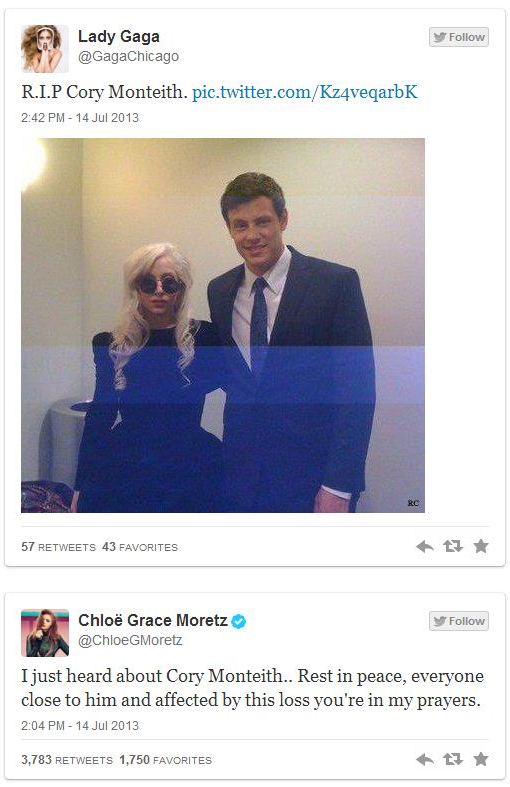Viewport: 510px width, 787px height.
Task: Follow the @GagaChicago account
Action: pyautogui.click(x=459, y=37)
